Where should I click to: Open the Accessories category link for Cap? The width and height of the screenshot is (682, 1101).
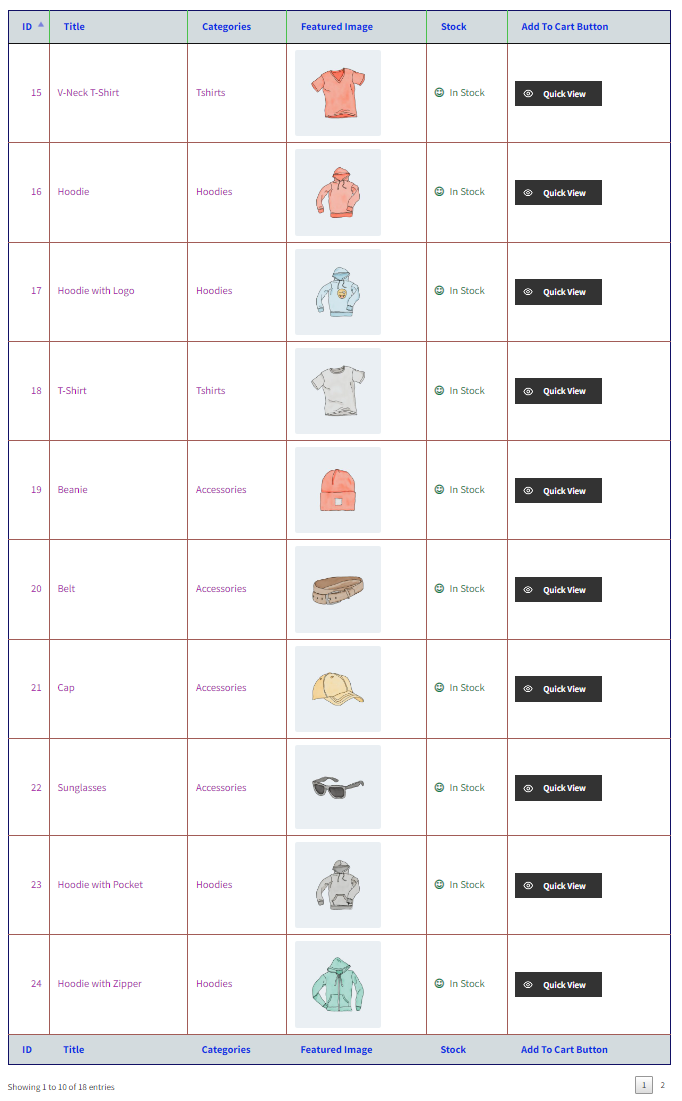click(x=221, y=688)
